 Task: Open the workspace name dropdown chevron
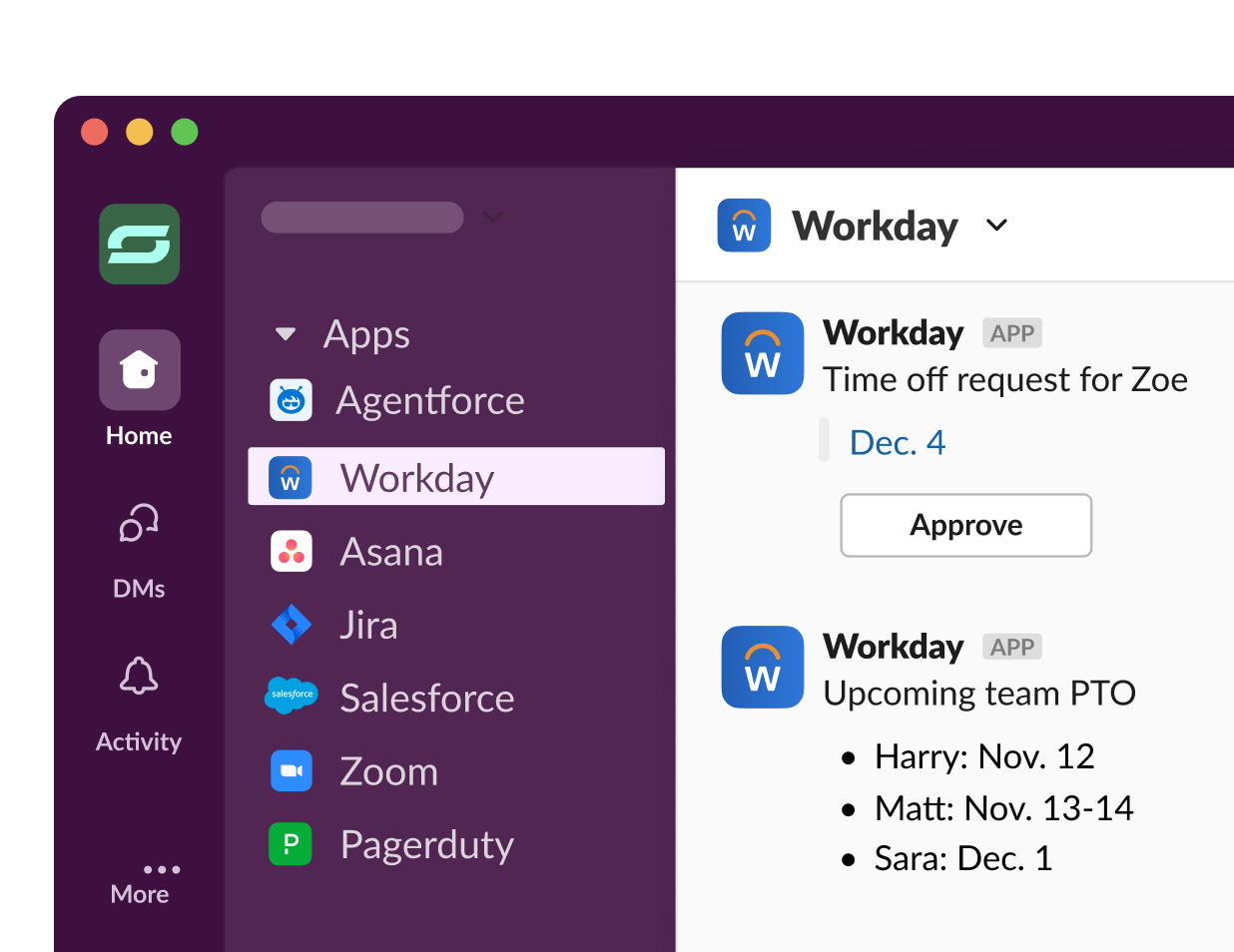coord(493,217)
